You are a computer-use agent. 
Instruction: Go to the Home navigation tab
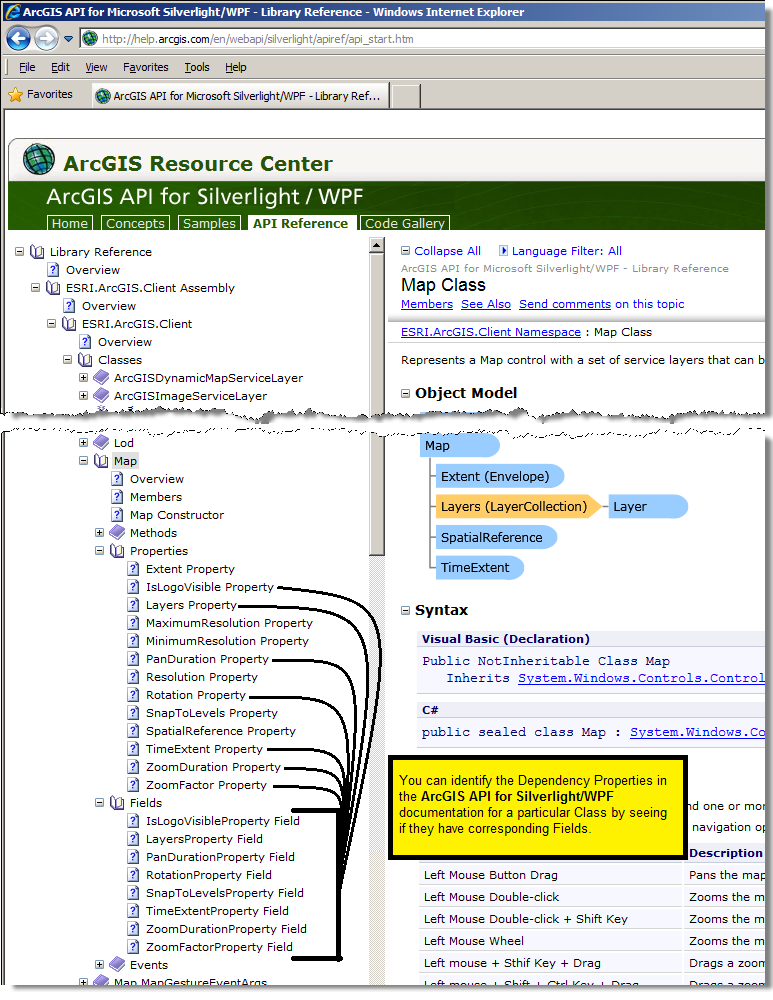pos(70,223)
